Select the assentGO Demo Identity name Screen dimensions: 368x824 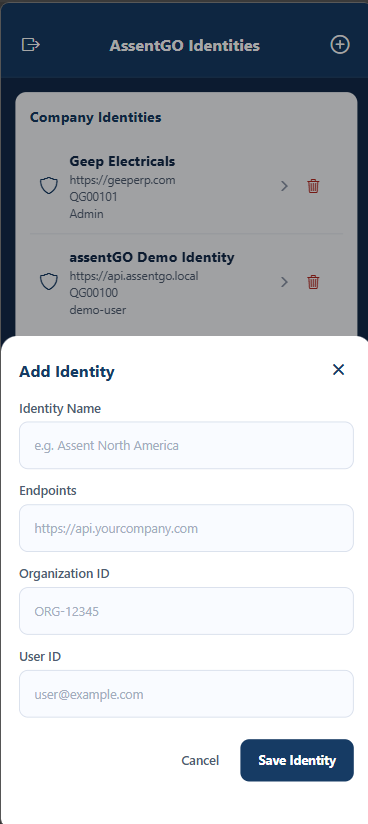(x=152, y=258)
